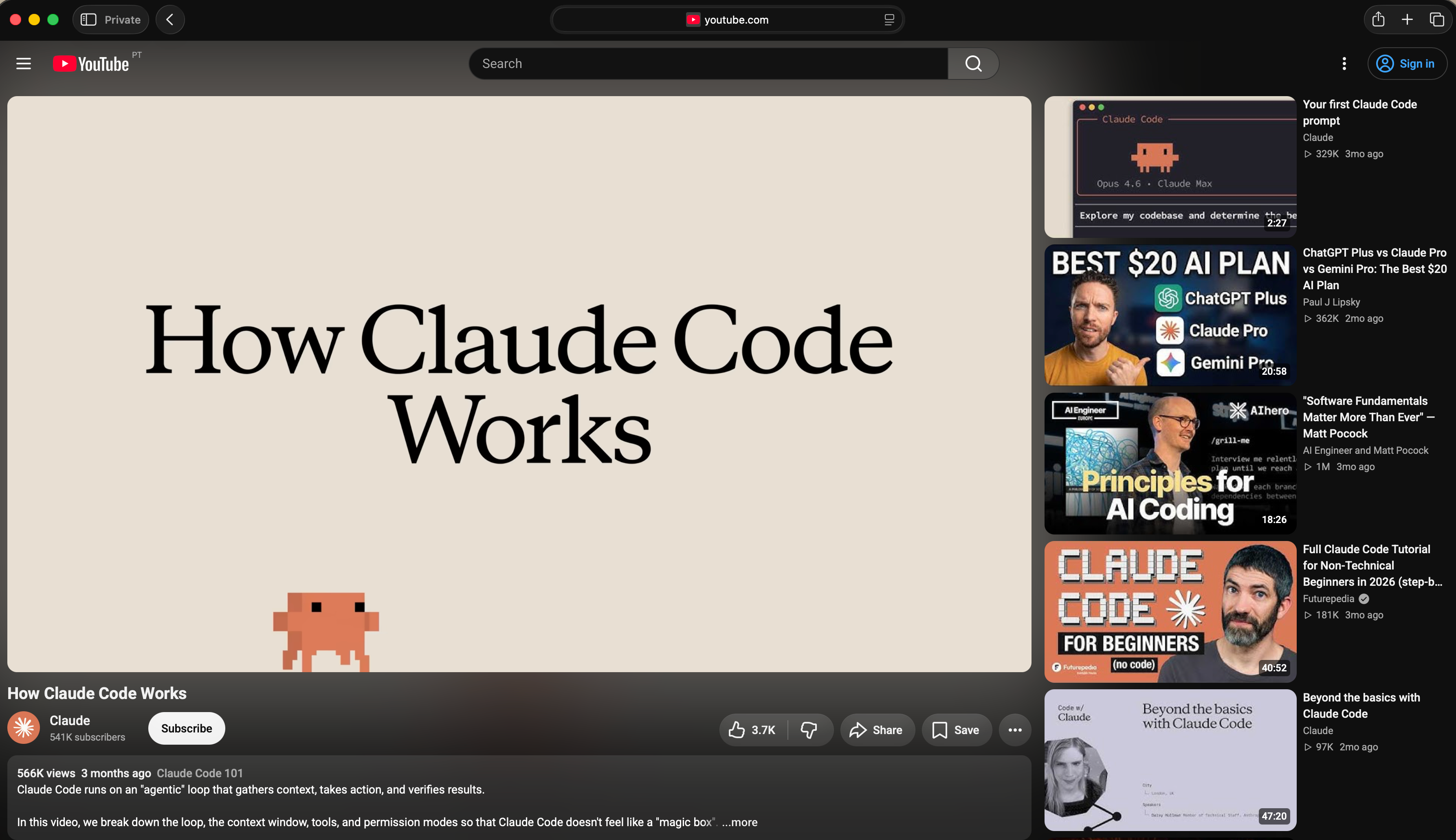
Task: Dislike the How Claude Code Works video
Action: [809, 730]
